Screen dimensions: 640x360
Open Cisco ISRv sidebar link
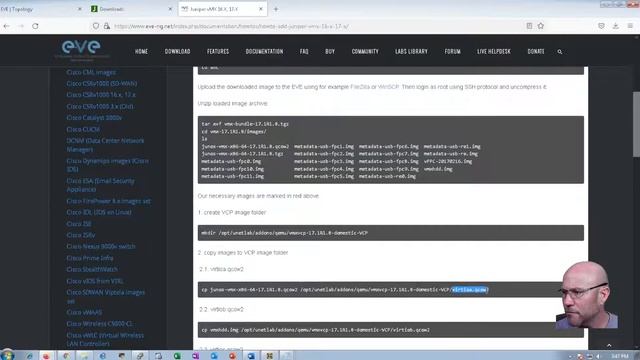pyautogui.click(x=81, y=235)
